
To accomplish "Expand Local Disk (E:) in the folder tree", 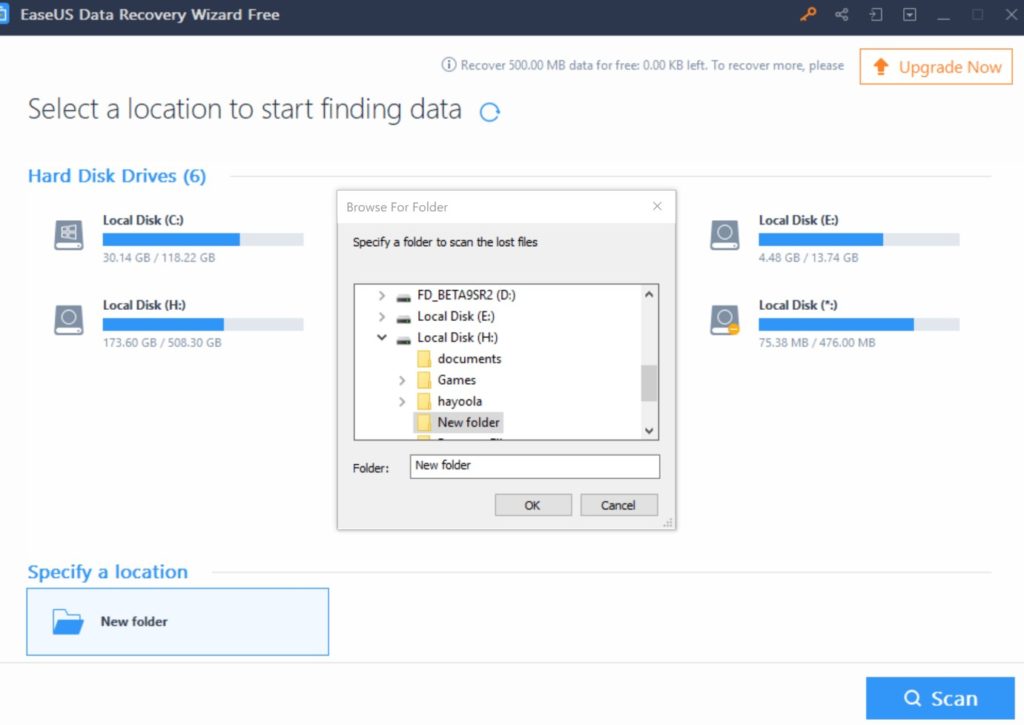I will click(x=381, y=317).
